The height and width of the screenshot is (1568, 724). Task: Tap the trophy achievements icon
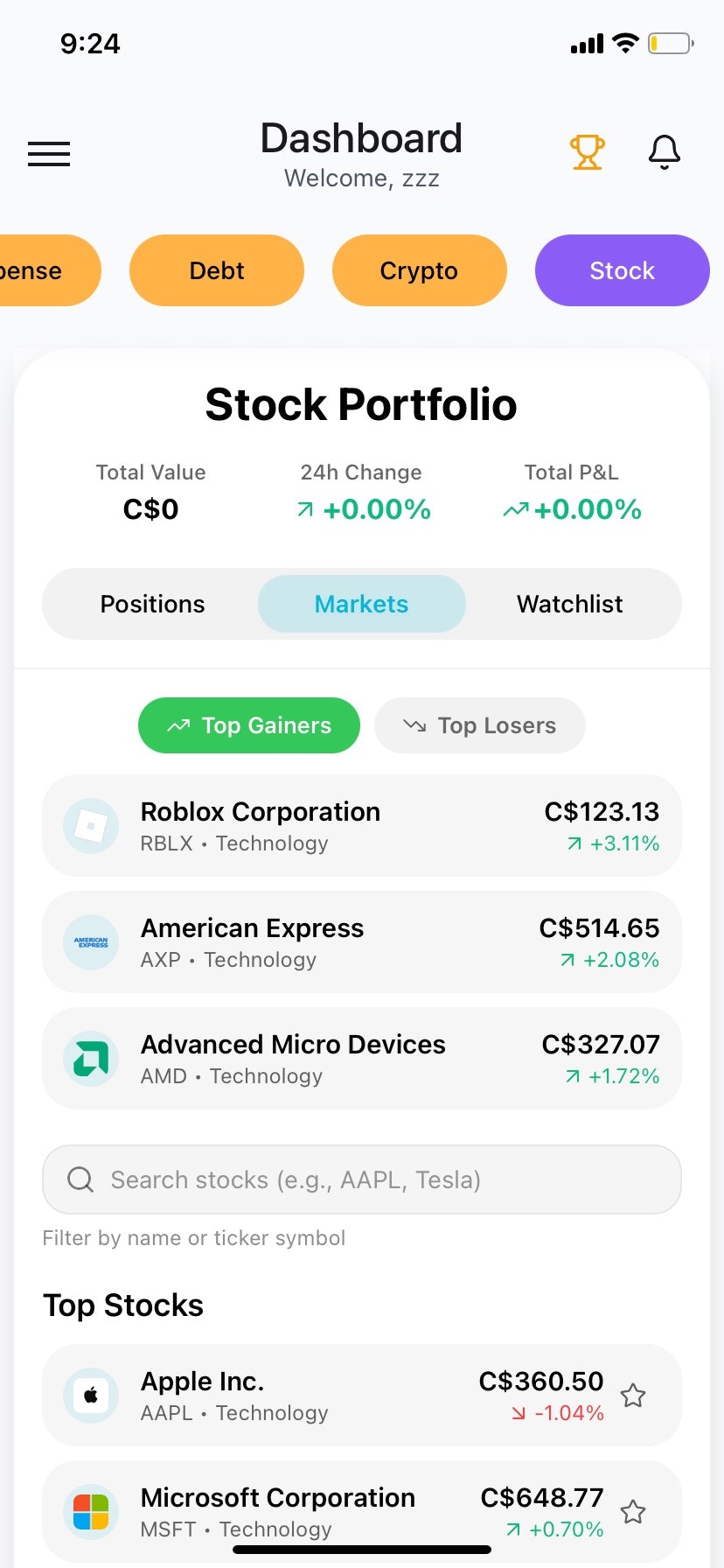[587, 152]
